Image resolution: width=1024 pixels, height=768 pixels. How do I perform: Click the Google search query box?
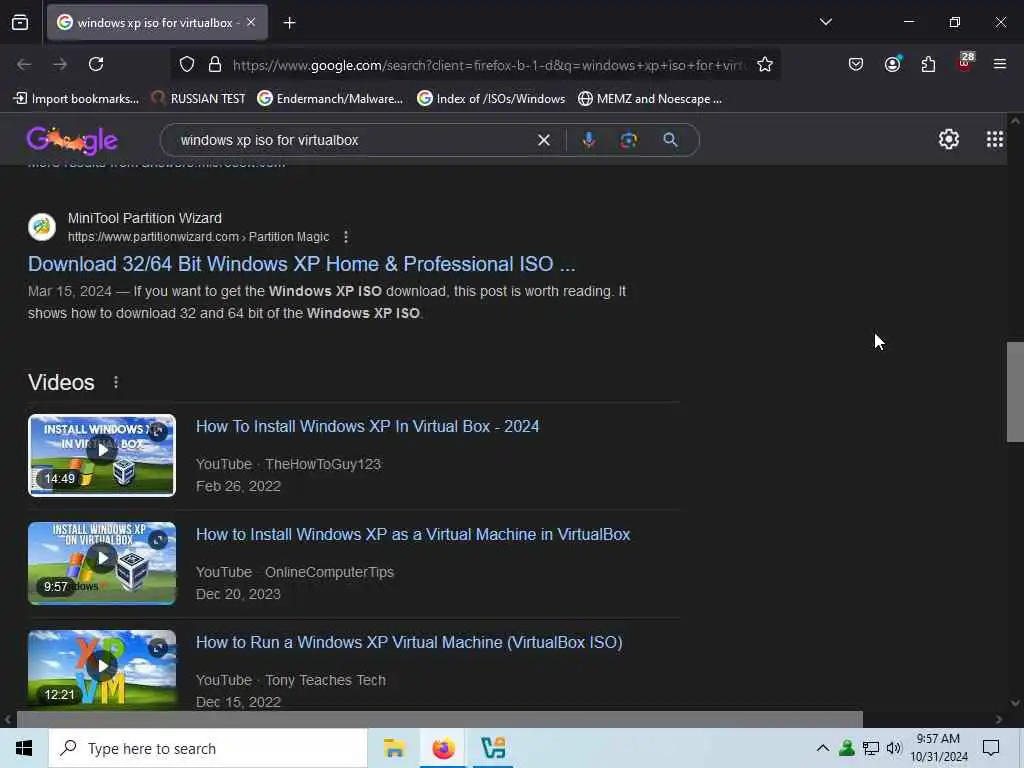pyautogui.click(x=353, y=140)
